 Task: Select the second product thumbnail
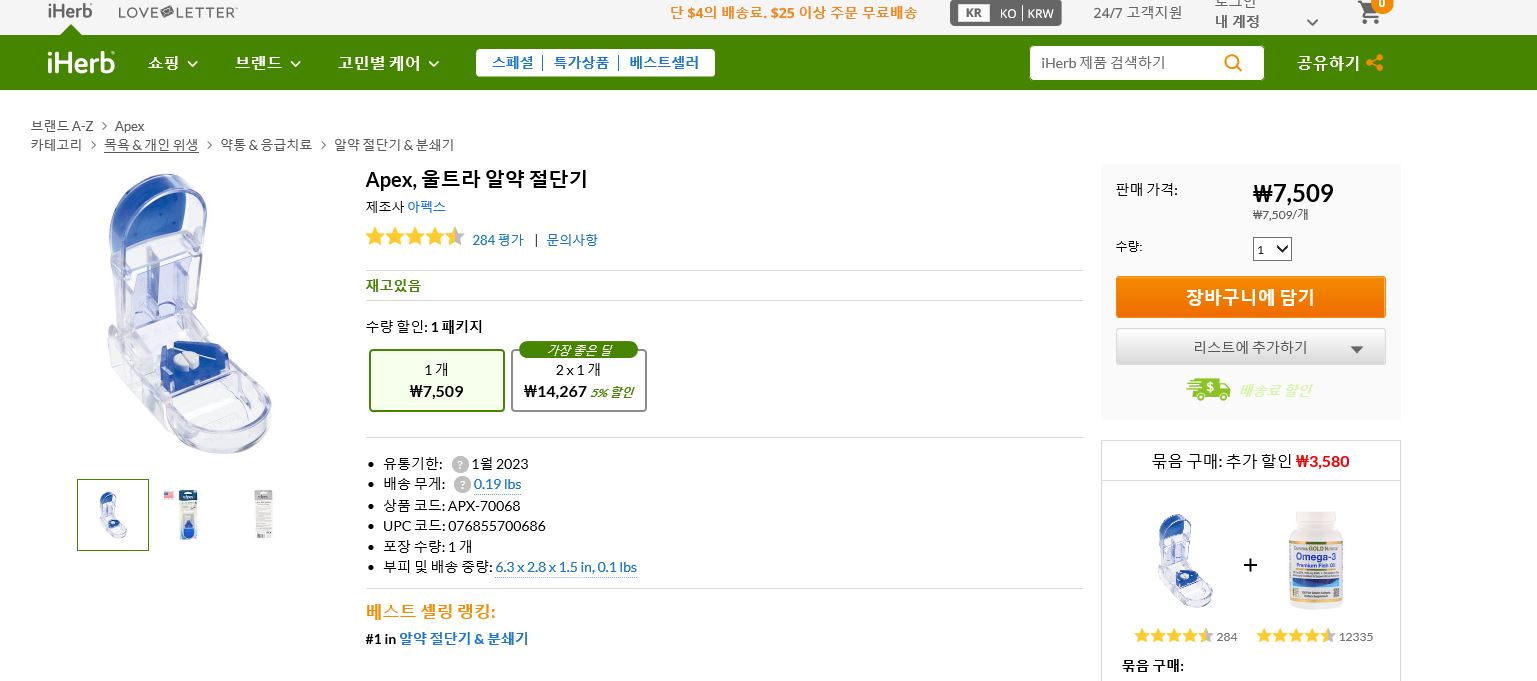tap(188, 515)
